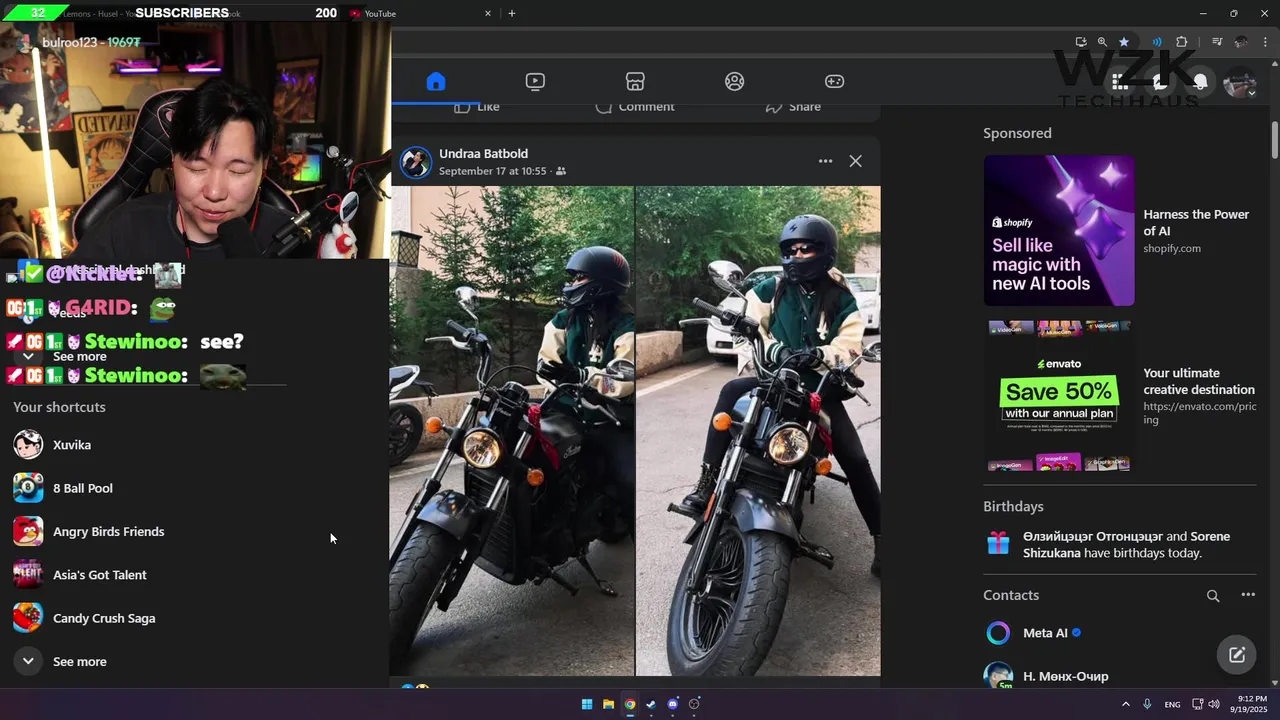Screen dimensions: 1280x720
Task: Open post options for Undraa Batbold's post
Action: [x=825, y=161]
